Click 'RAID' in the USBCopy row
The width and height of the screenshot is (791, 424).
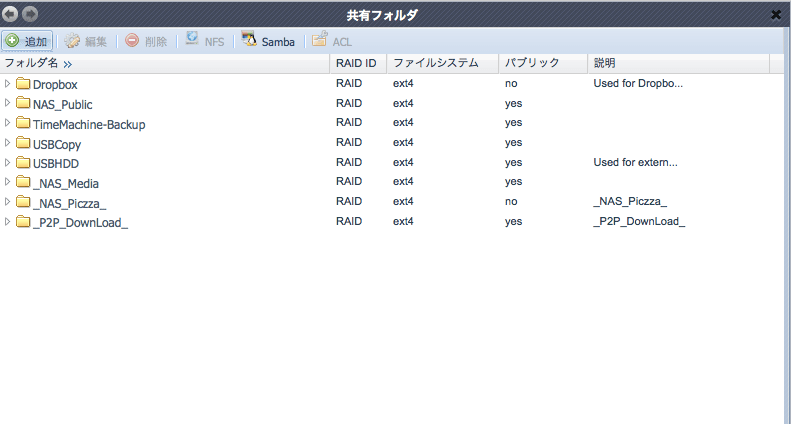tap(349, 142)
